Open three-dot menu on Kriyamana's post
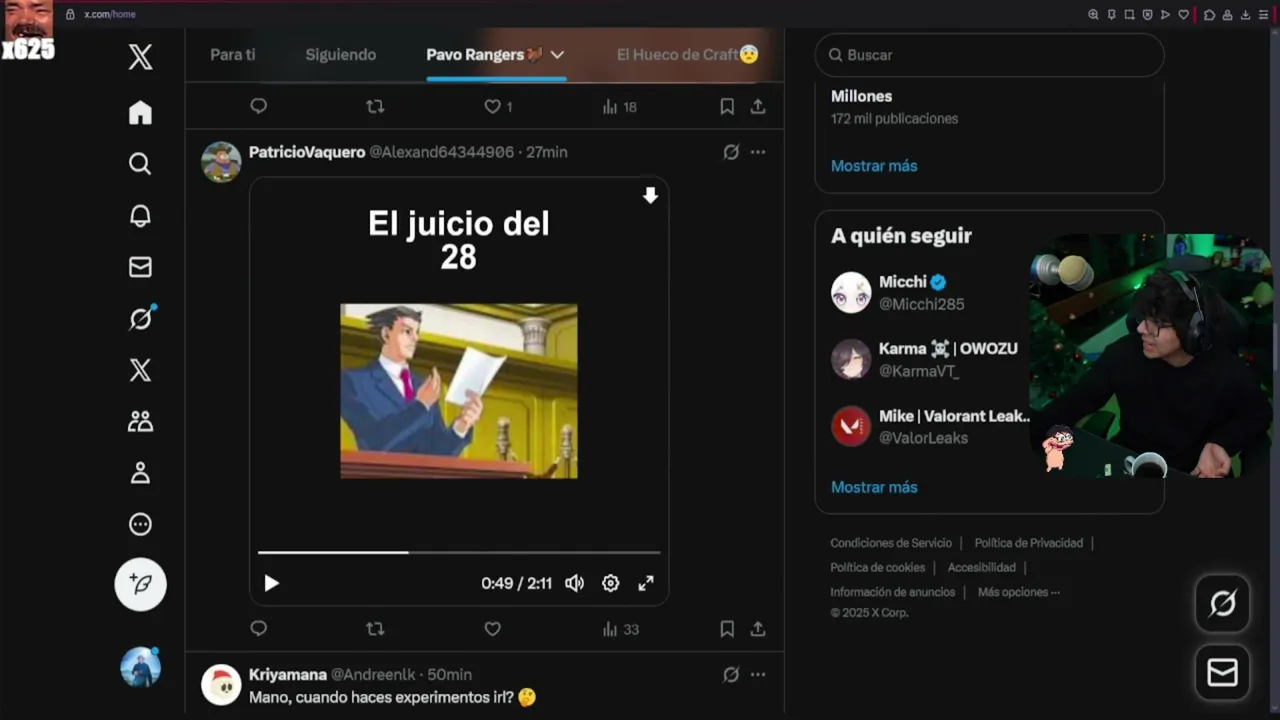The width and height of the screenshot is (1280, 720). 758,675
